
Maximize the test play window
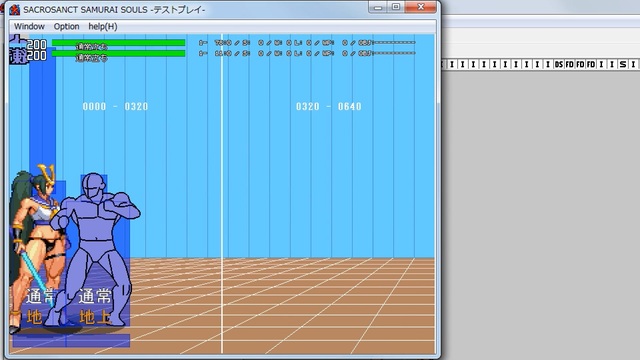[396, 7]
